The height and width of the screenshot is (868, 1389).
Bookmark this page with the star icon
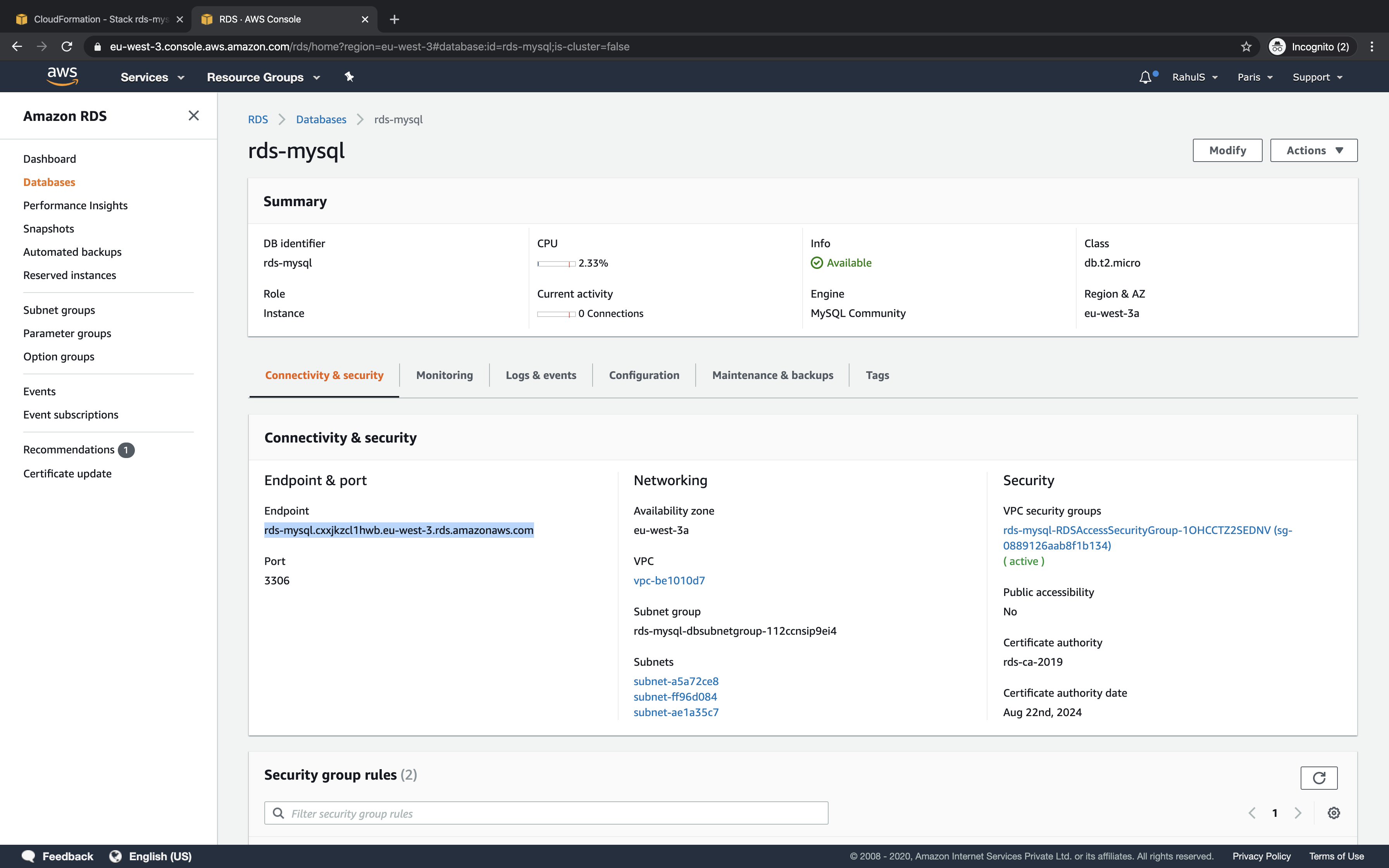click(1246, 46)
